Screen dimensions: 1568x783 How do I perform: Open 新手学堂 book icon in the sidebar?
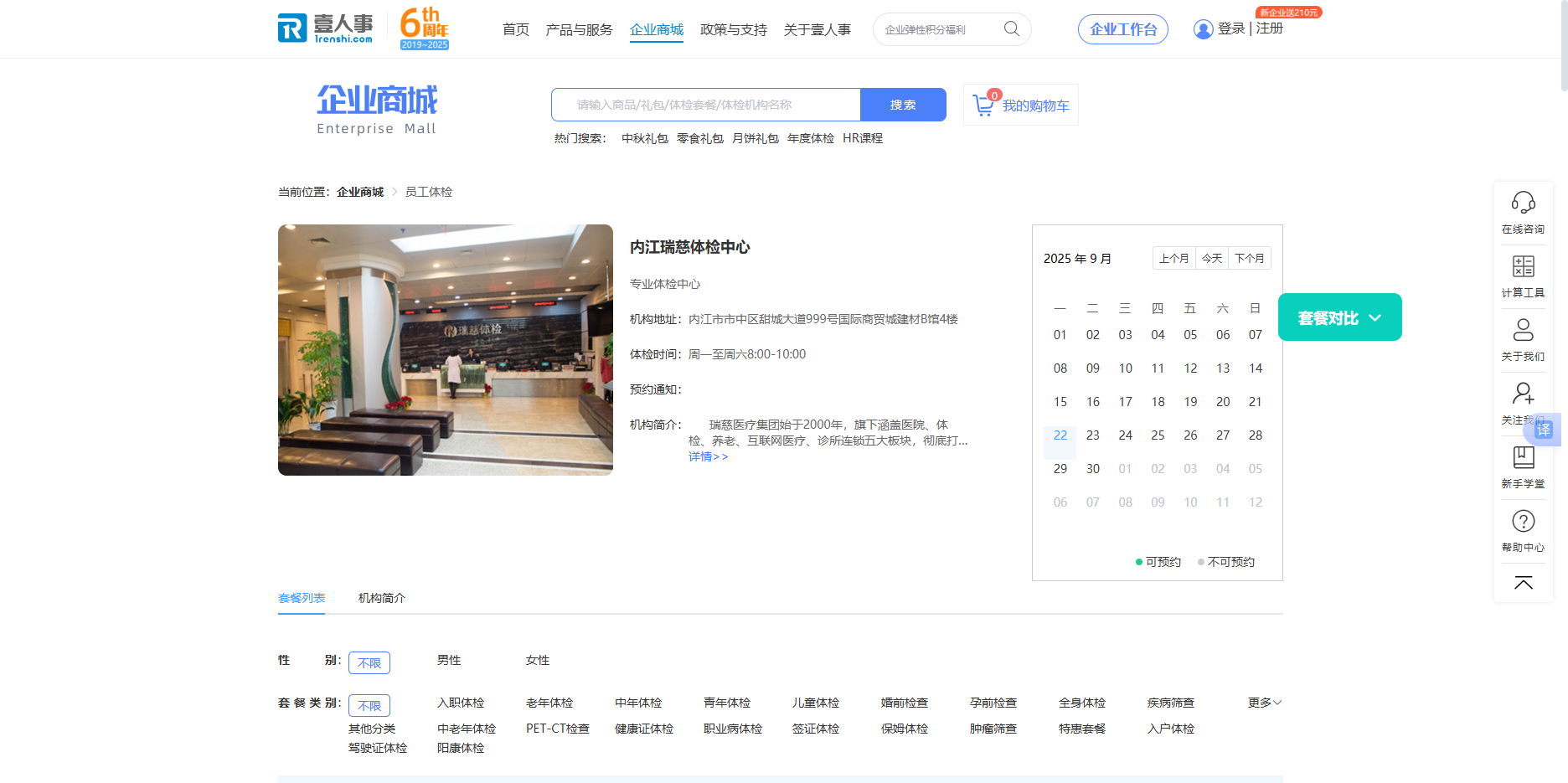[1523, 457]
